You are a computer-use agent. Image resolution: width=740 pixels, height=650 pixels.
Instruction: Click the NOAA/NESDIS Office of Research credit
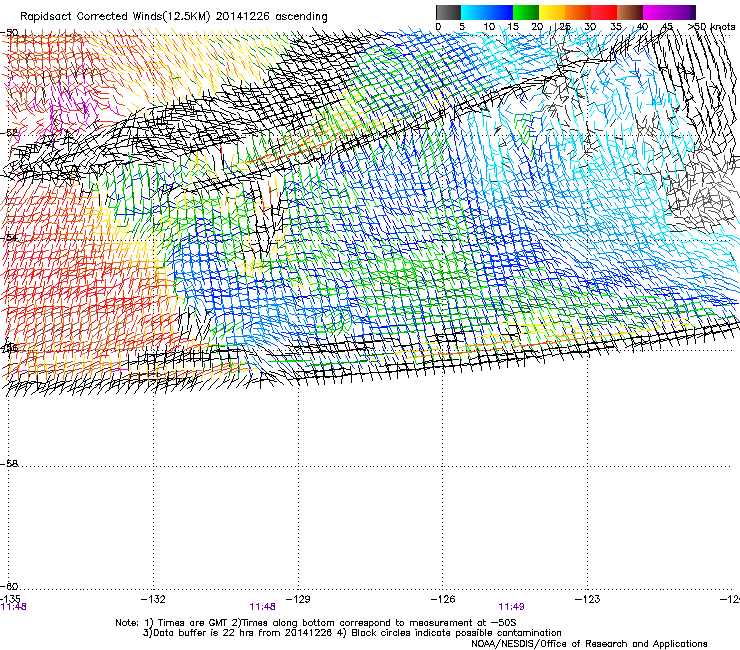coord(589,643)
